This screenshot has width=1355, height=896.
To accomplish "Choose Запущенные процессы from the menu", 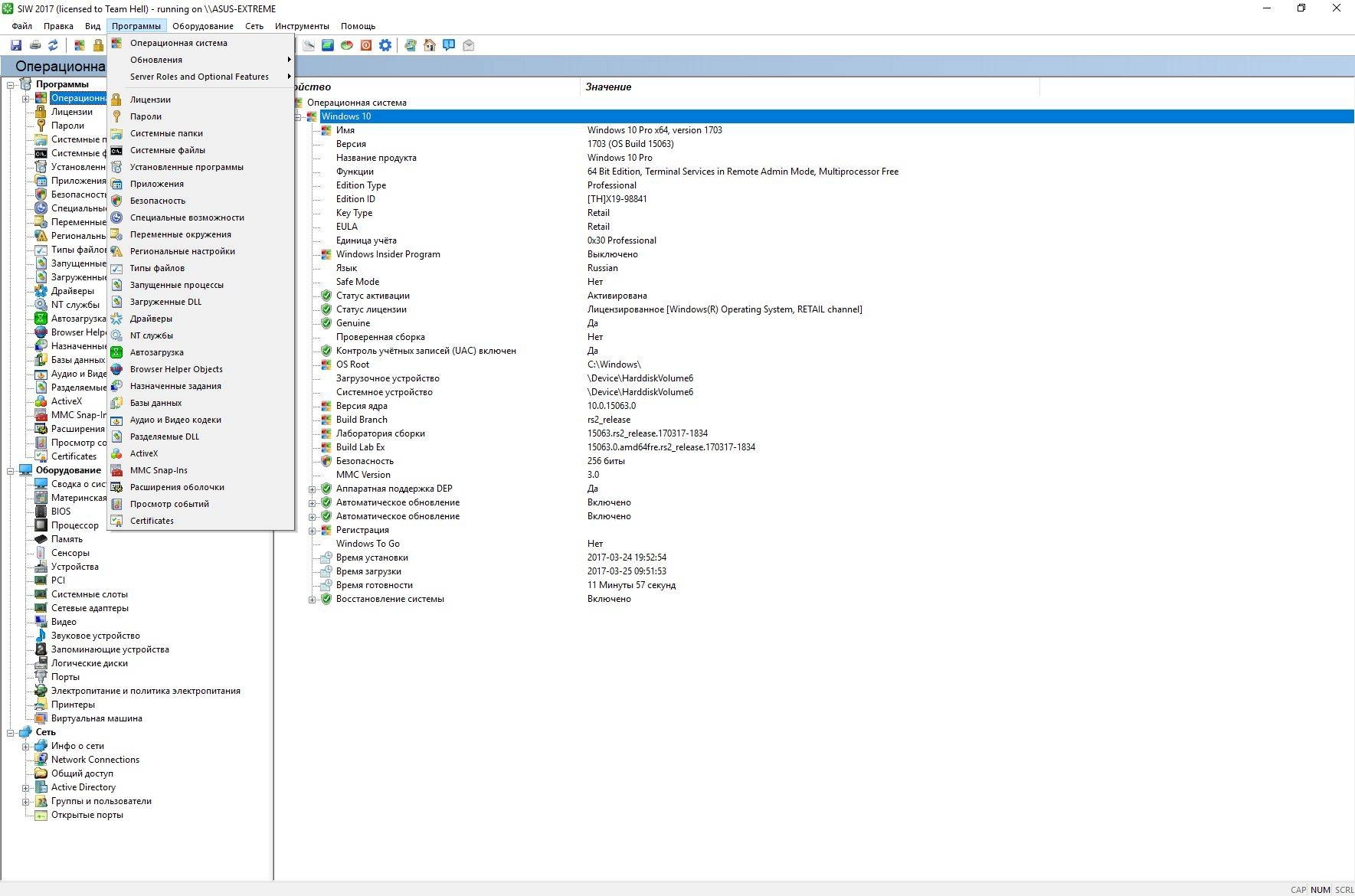I will [x=201, y=285].
